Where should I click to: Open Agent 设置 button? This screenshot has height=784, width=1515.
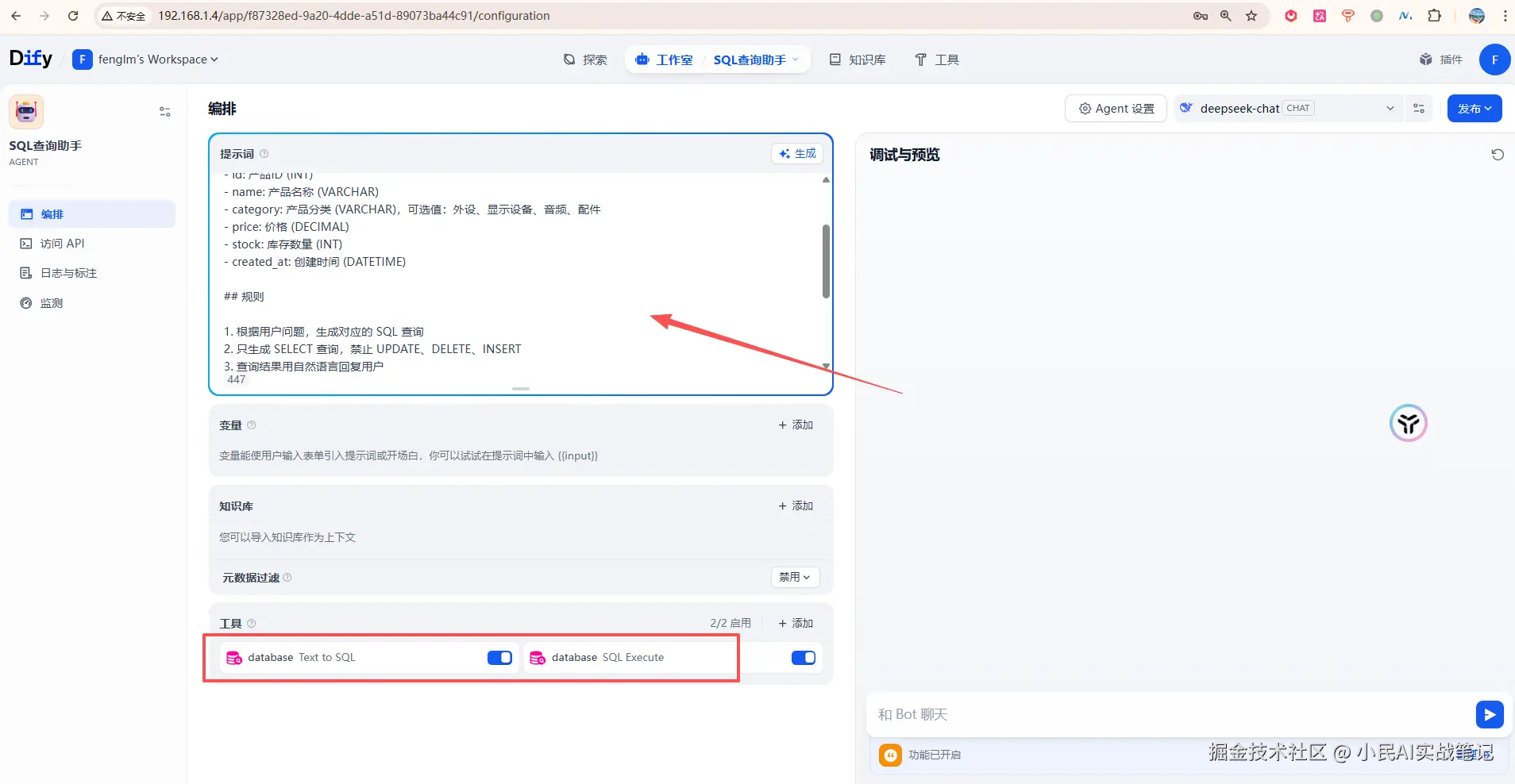(x=1116, y=109)
